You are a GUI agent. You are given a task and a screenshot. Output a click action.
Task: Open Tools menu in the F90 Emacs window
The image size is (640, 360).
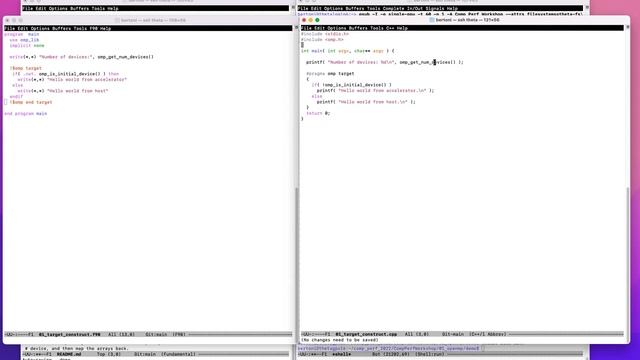pos(80,29)
